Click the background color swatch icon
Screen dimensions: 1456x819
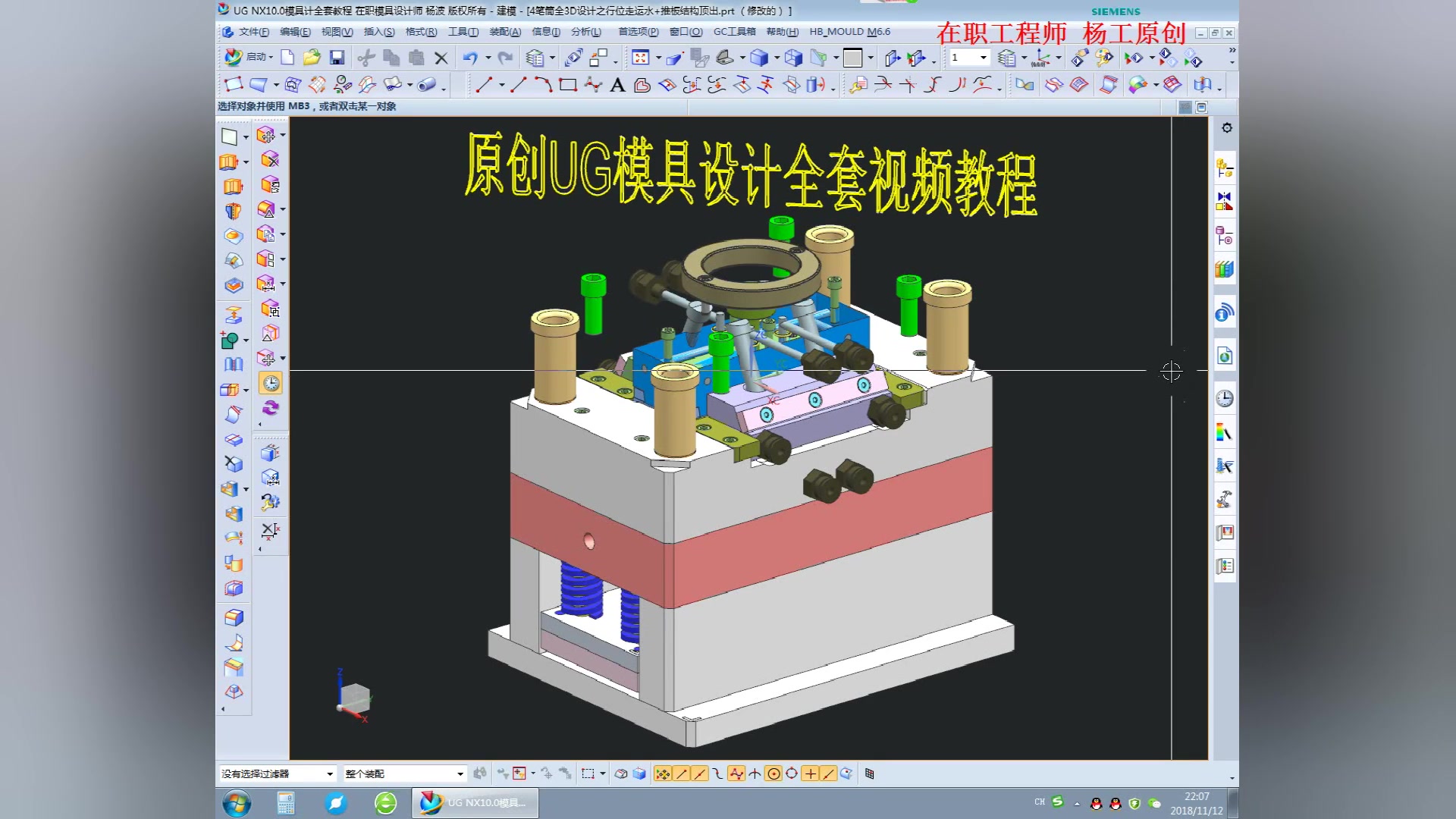point(852,58)
